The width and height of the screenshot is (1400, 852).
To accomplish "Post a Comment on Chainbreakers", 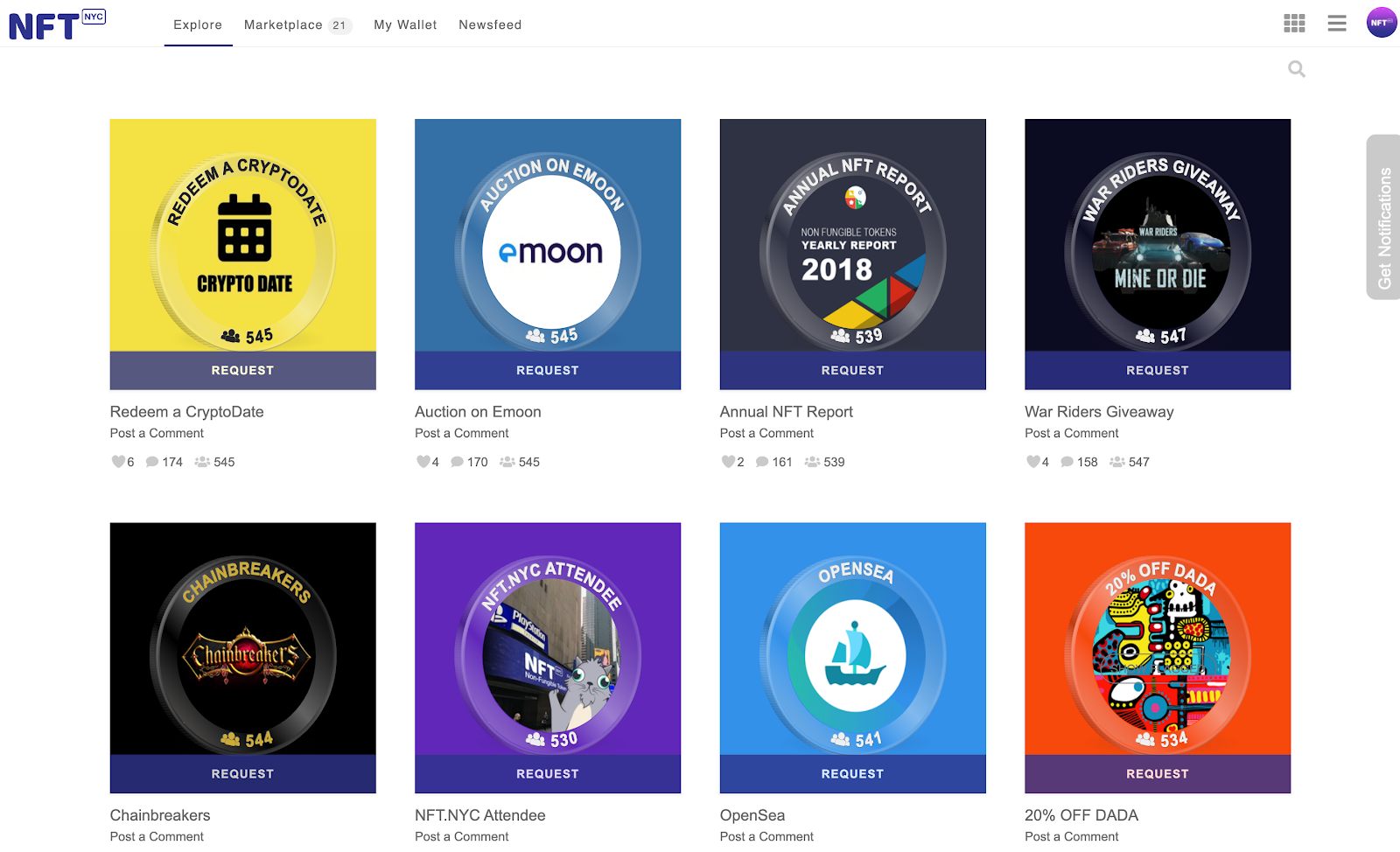I will click(x=157, y=836).
